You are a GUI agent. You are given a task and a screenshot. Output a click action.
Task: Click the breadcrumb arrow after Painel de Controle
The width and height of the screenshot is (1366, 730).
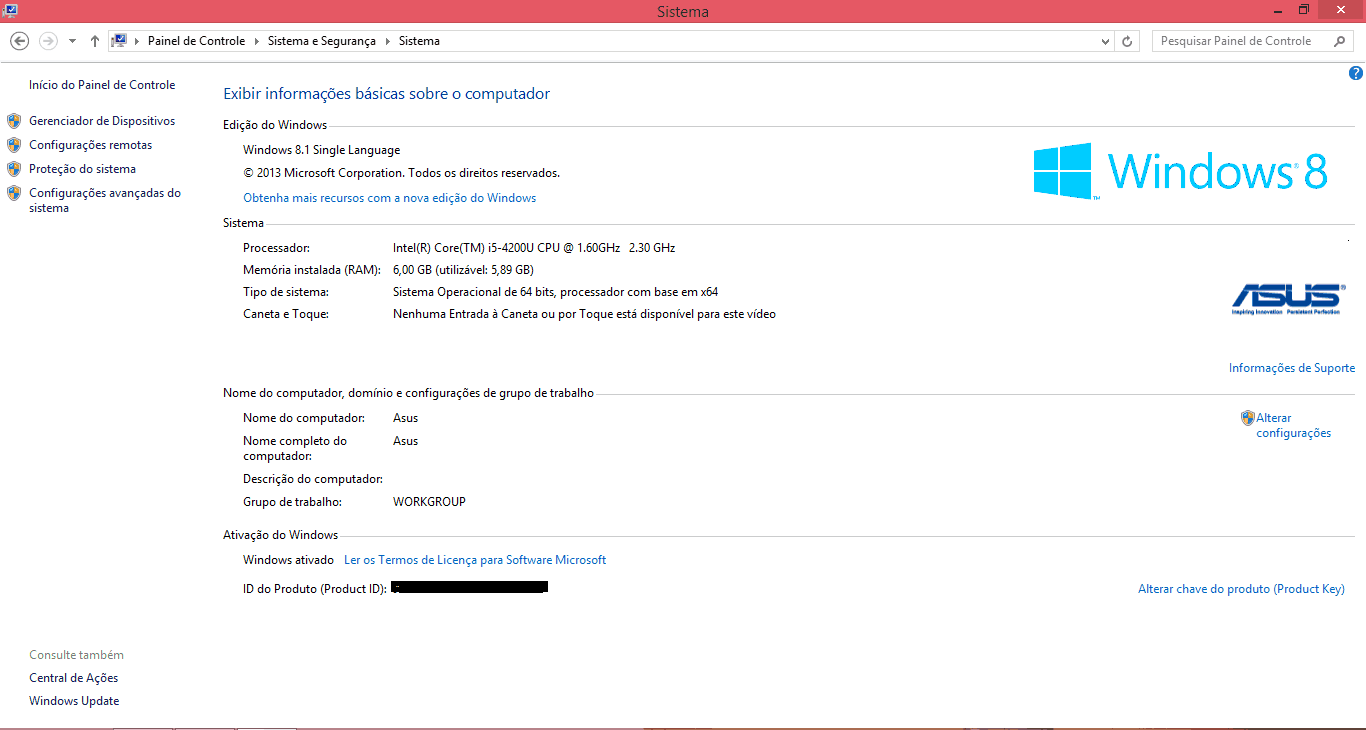[256, 41]
